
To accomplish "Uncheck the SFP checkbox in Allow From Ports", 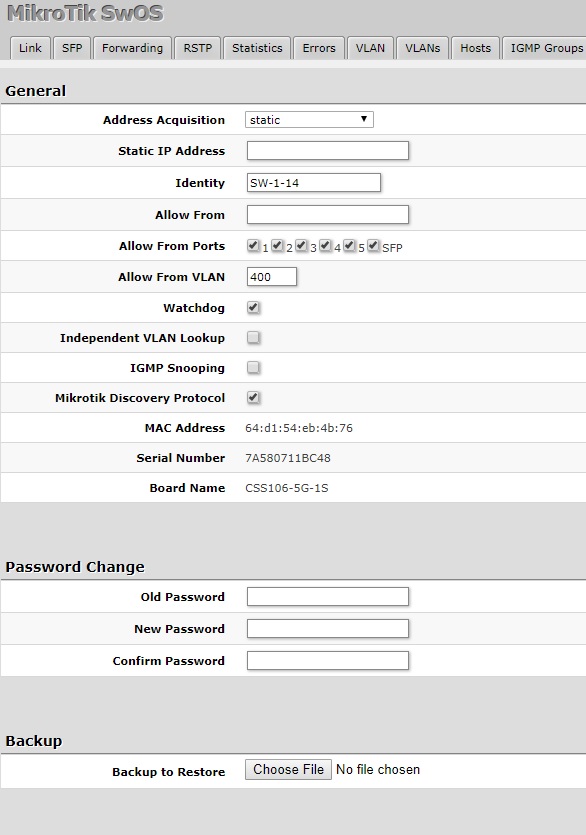I will (373, 244).
